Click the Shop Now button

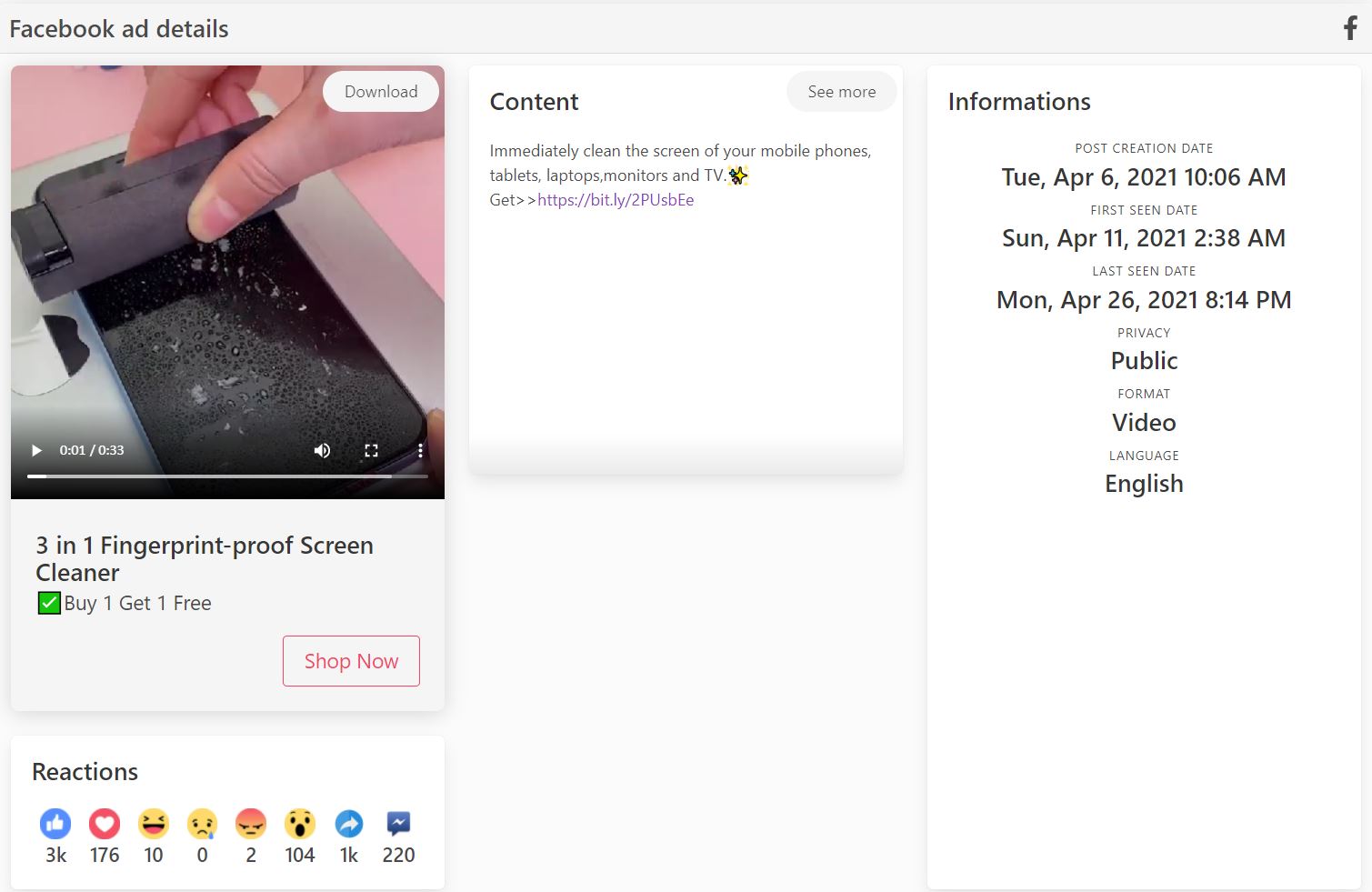pyautogui.click(x=351, y=661)
